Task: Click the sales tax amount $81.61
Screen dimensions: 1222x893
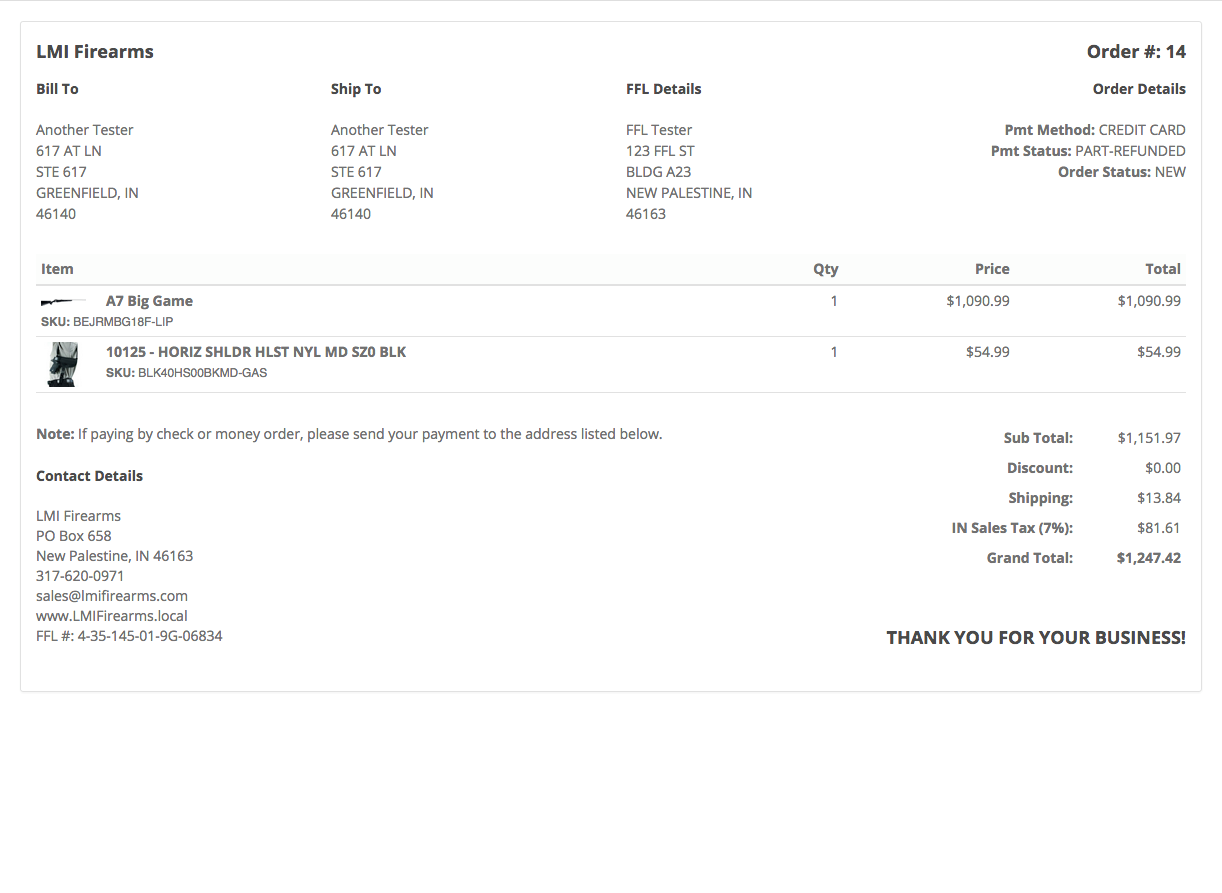Action: coord(1159,528)
